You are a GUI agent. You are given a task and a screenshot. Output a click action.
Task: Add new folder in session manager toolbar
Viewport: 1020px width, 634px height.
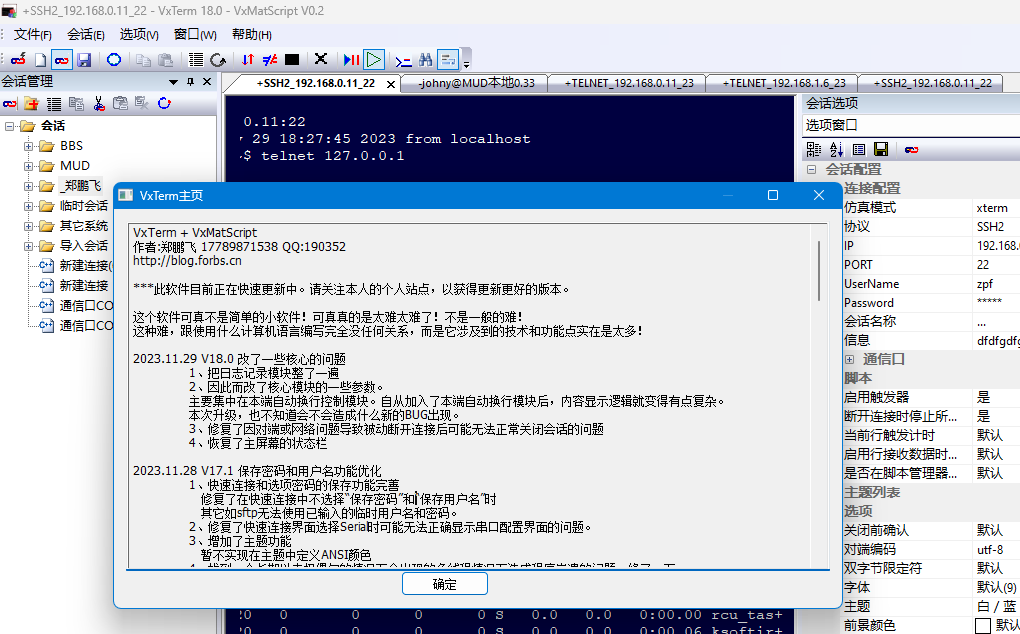point(31,103)
